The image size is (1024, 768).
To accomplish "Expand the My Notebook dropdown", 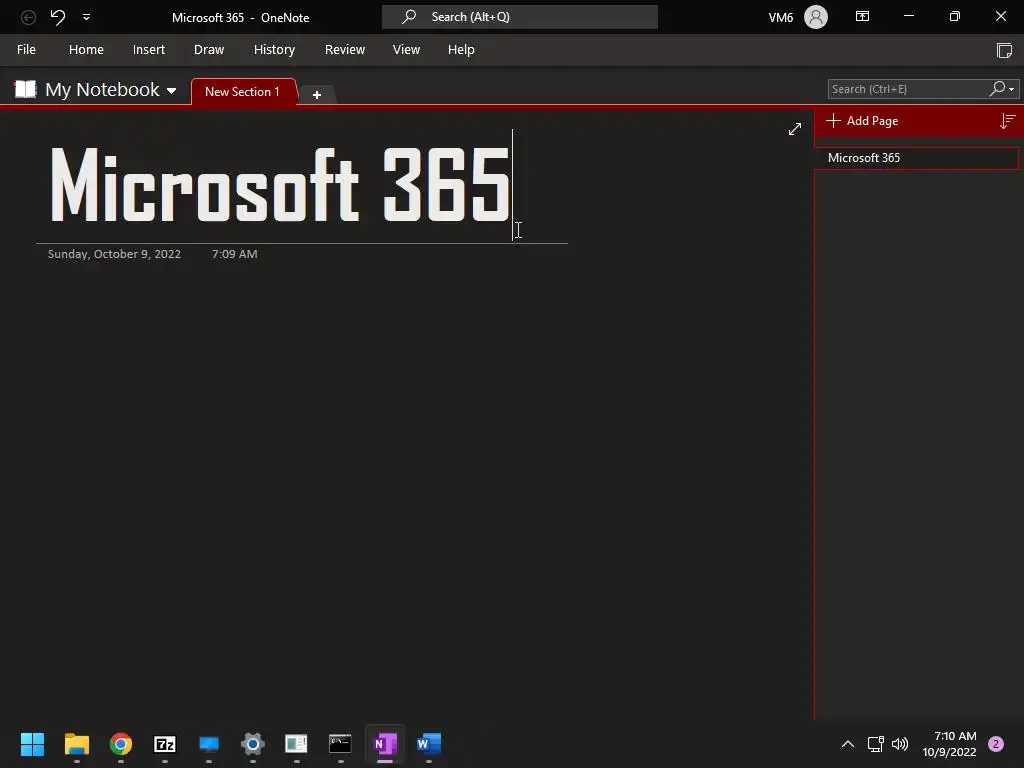I will click(172, 91).
